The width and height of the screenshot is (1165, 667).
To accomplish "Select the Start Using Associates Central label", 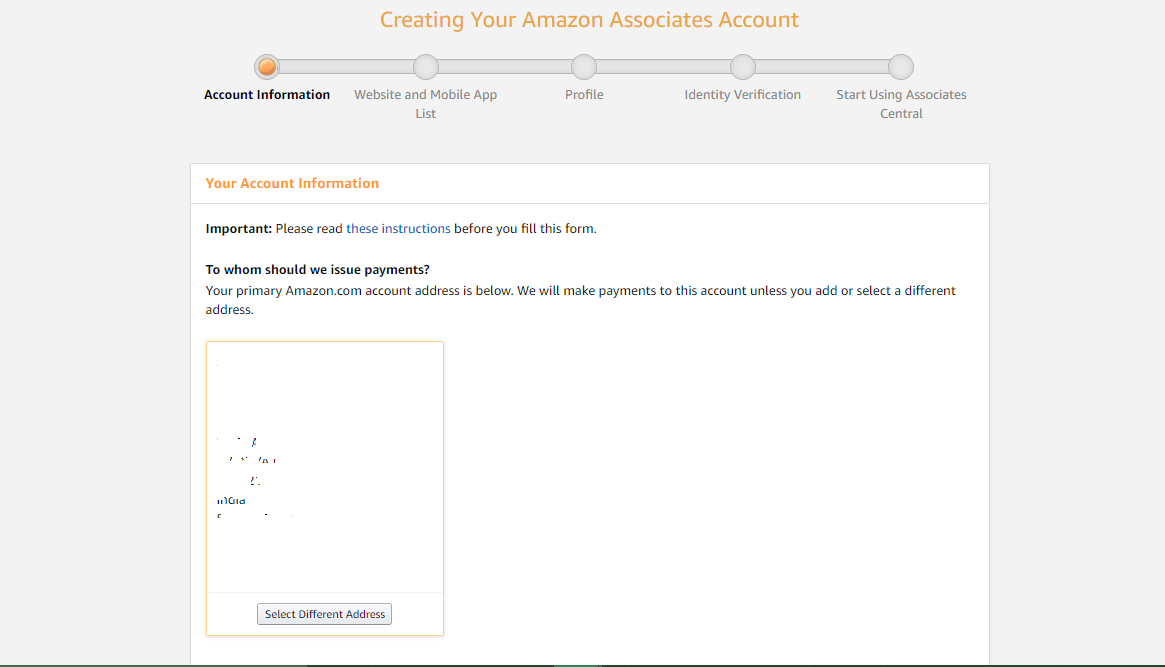I will tap(901, 104).
